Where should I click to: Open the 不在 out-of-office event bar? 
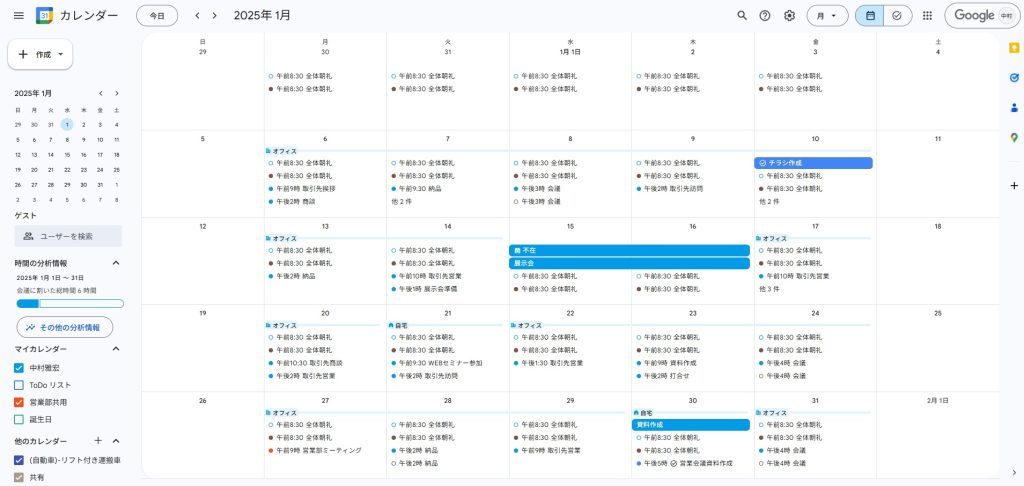point(629,250)
